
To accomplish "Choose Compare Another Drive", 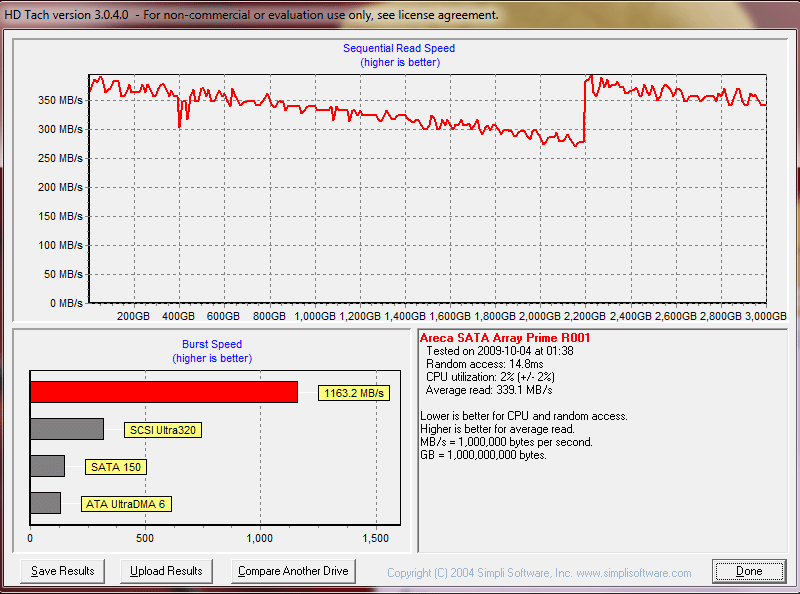I will 293,571.
